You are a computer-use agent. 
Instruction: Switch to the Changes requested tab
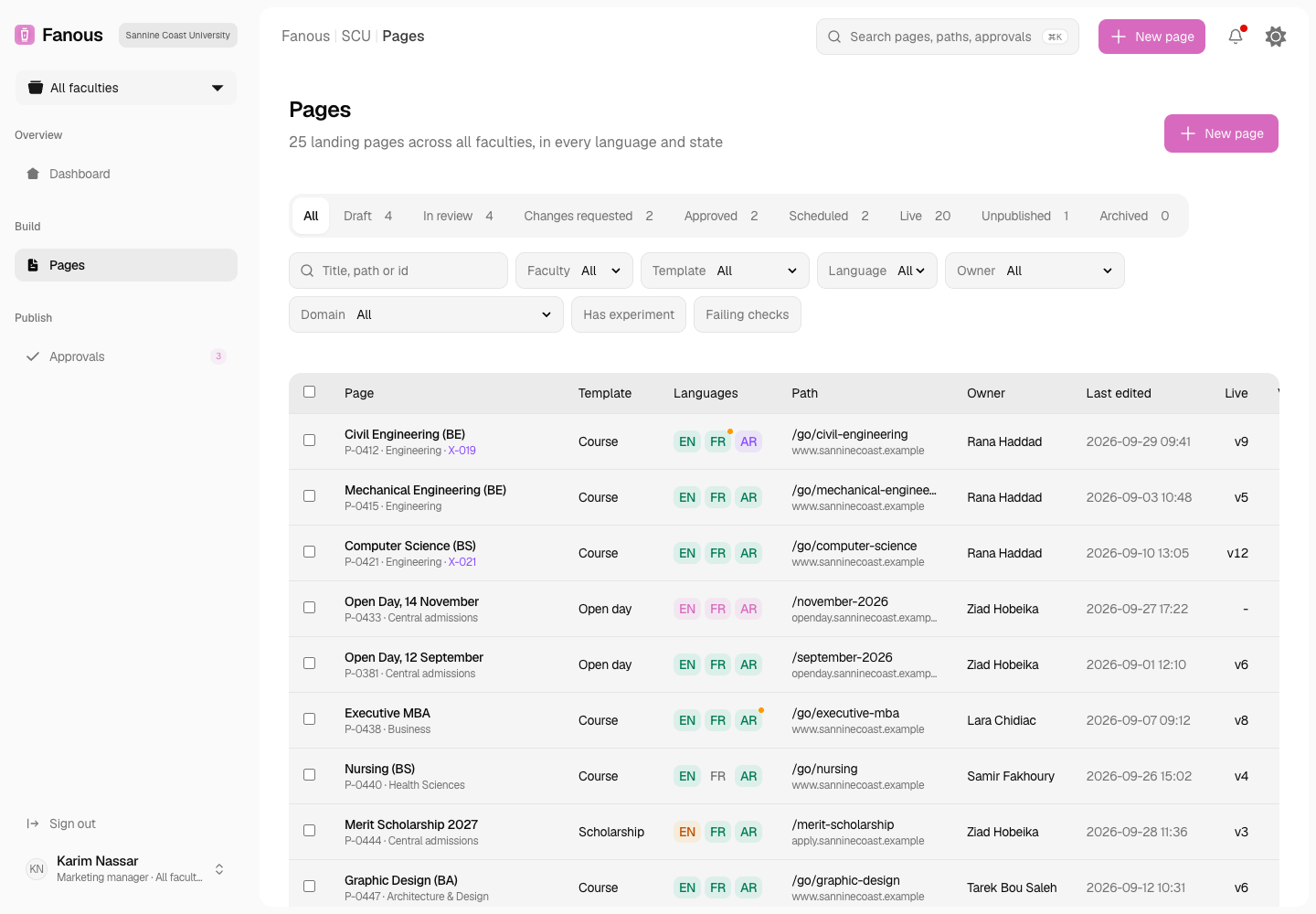click(589, 216)
